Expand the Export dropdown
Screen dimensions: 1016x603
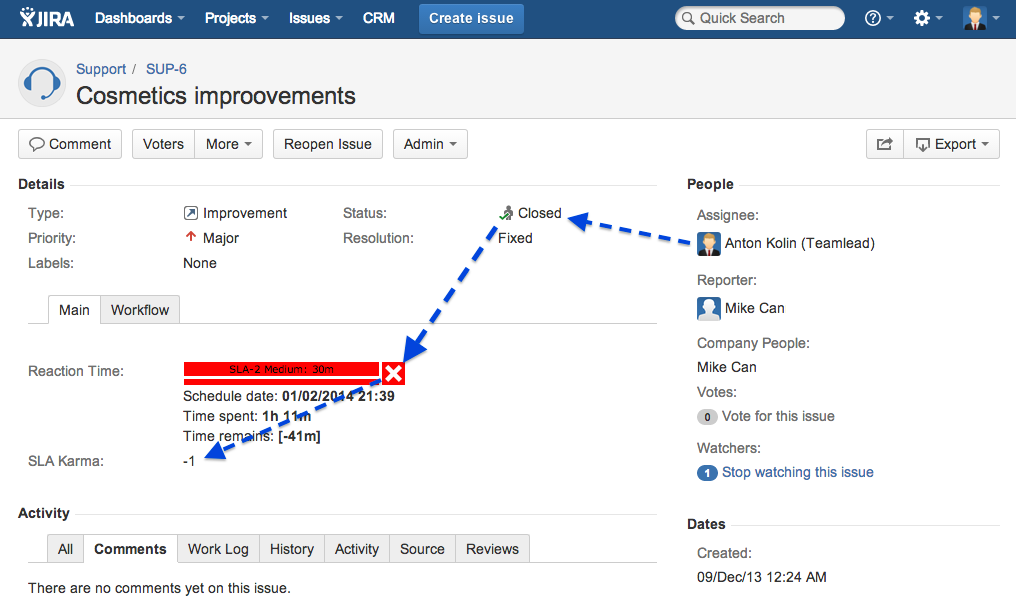tap(951, 144)
